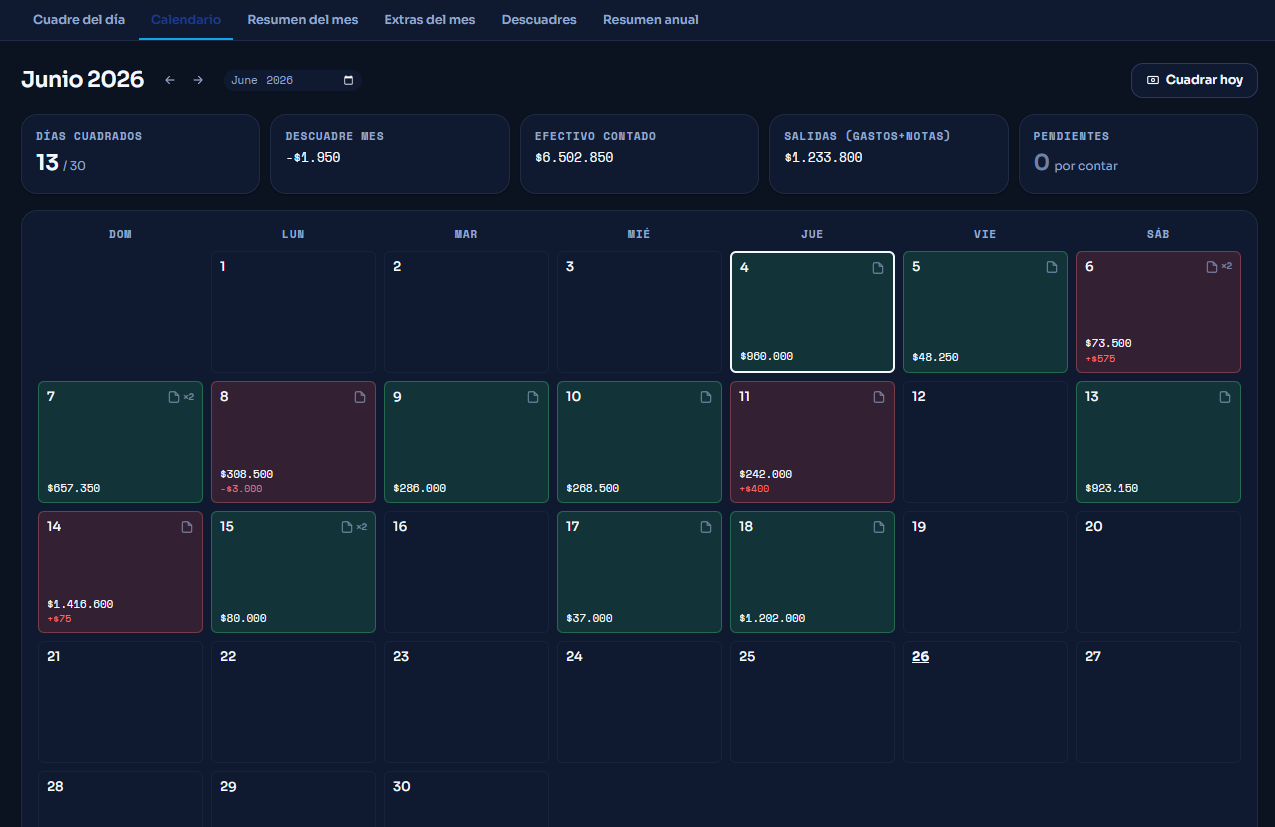Click the +$575 discrepancy on day 6

pyautogui.click(x=1100, y=358)
